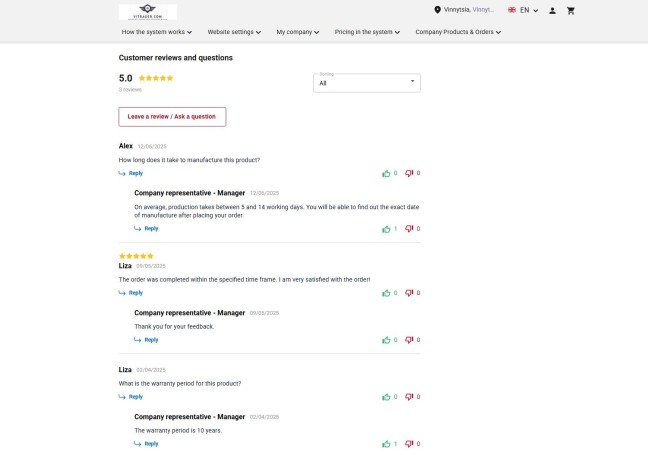Screen dimensions: 648x455
Task: Like Liza's warranty period question
Action: (x=386, y=397)
